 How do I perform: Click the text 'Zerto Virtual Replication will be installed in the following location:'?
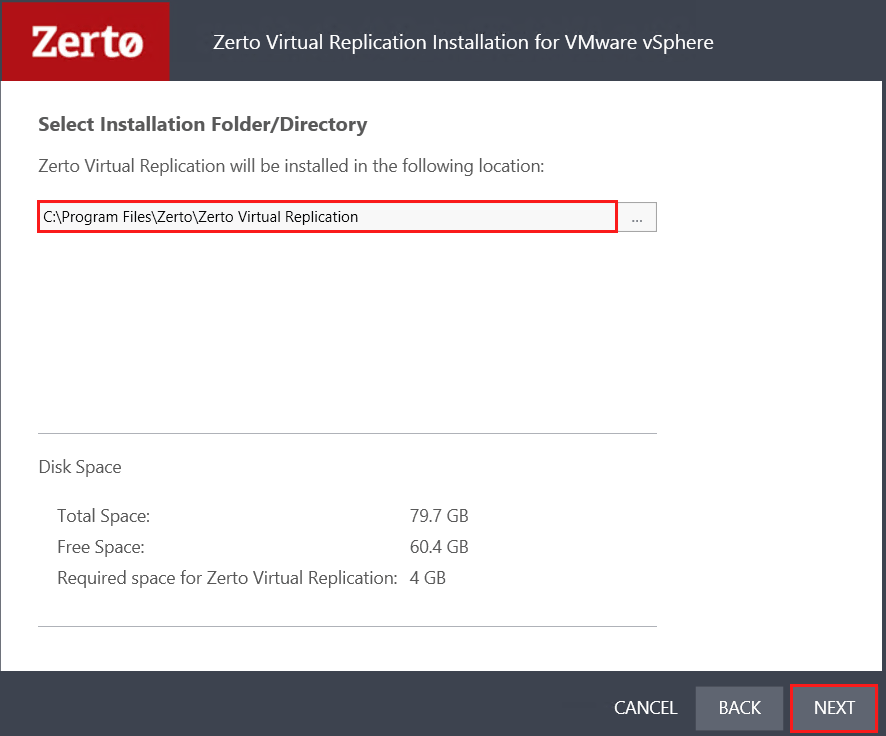(291, 166)
